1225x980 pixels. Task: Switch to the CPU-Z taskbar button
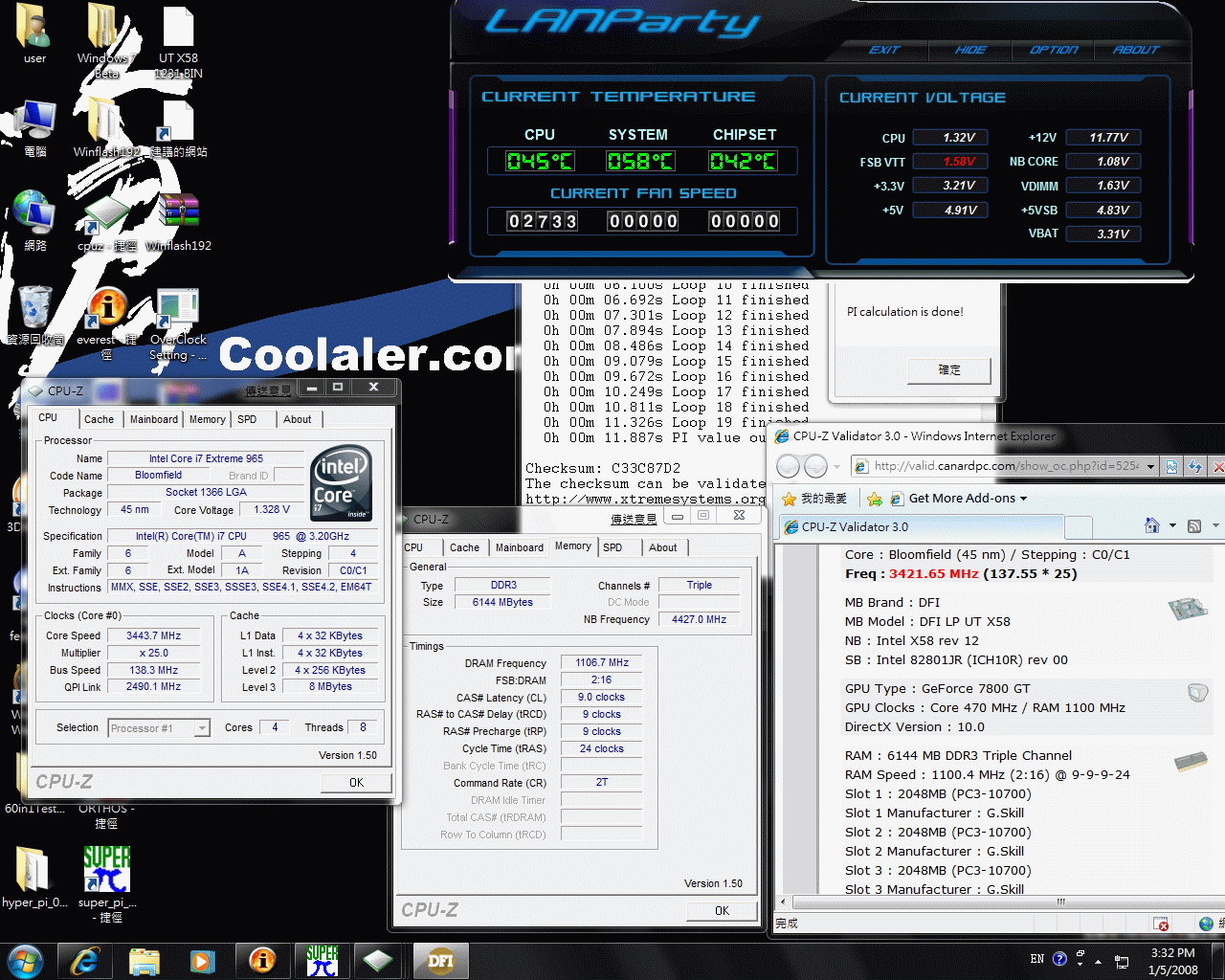(x=379, y=961)
